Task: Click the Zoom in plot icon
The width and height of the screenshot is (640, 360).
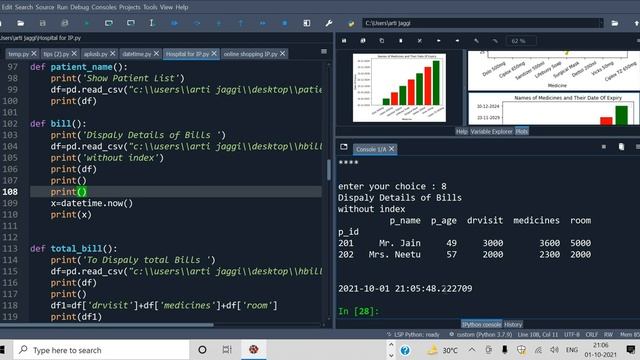Action: [x=476, y=41]
